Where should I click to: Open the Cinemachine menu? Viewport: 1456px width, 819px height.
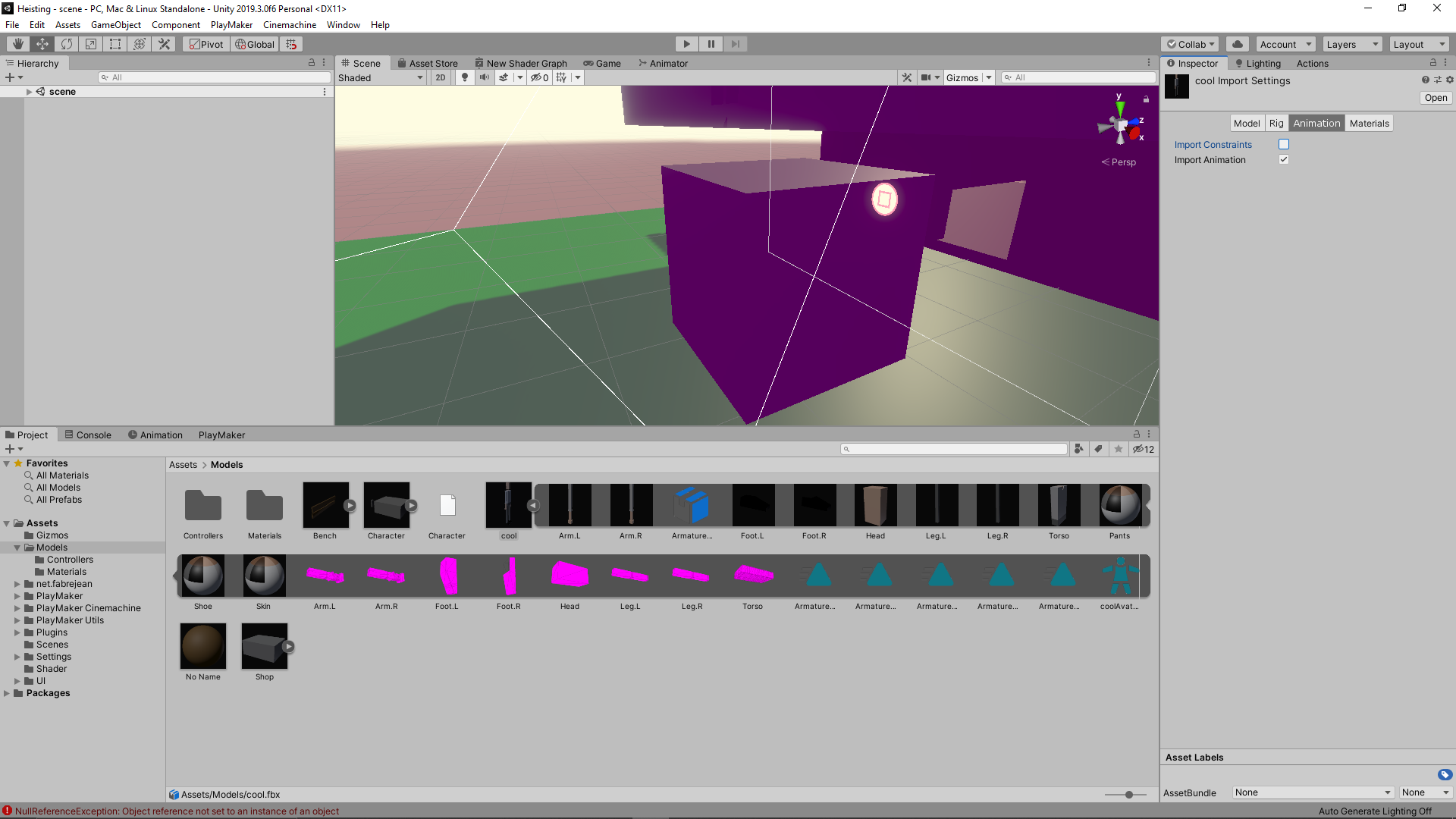coord(289,24)
